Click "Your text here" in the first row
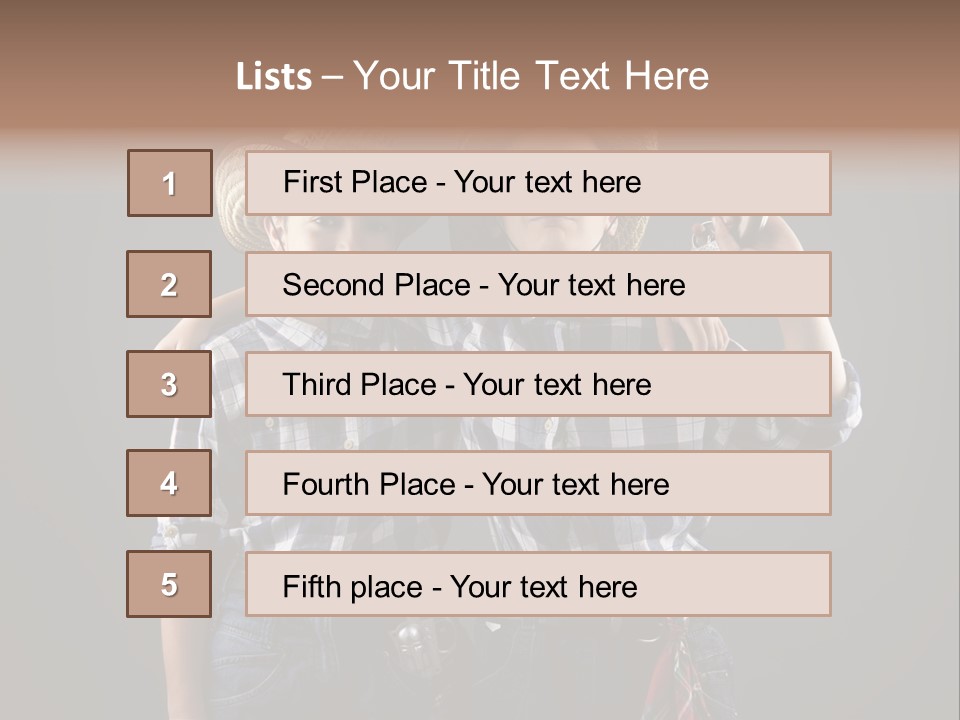The image size is (960, 720). (x=547, y=182)
